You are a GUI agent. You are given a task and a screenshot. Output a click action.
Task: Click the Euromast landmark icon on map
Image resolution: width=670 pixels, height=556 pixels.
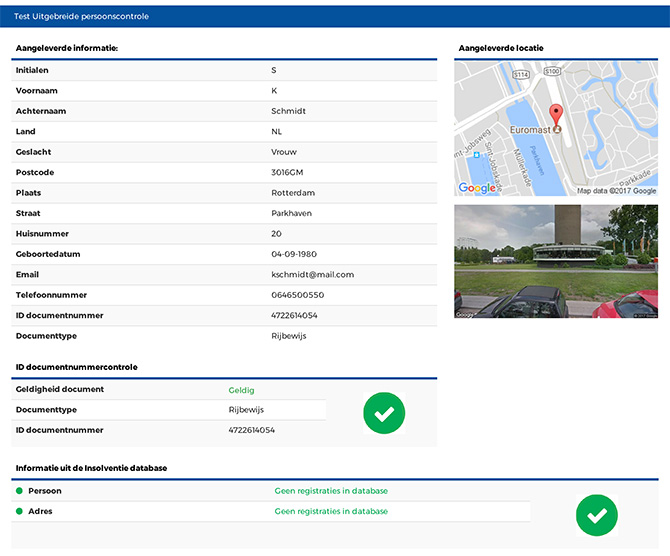[557, 129]
